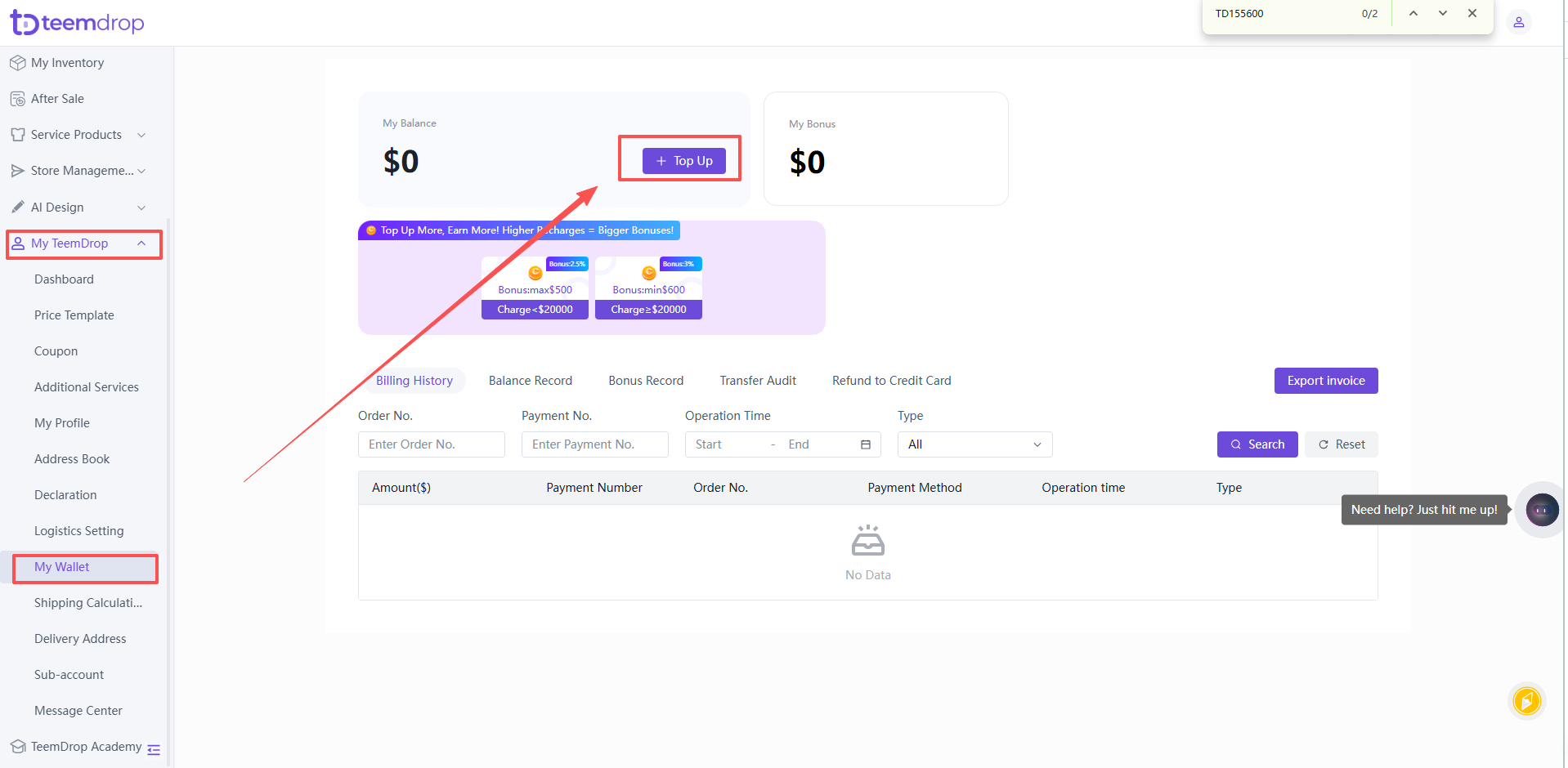The image size is (1568, 768).
Task: Switch to Balance Record tab
Action: (x=530, y=381)
